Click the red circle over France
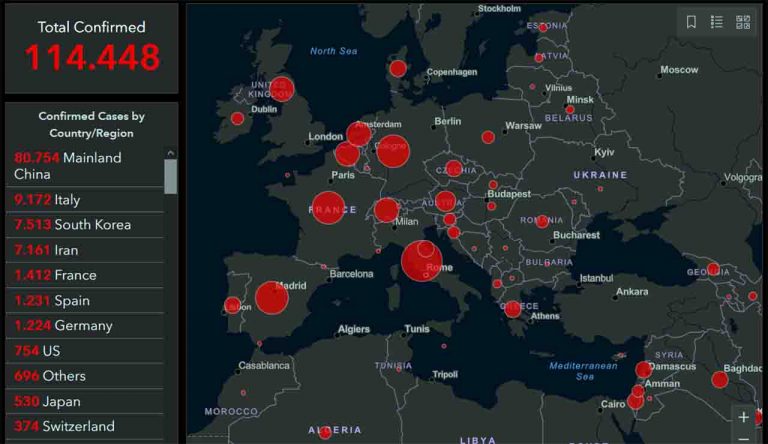Viewport: 768px width, 444px height. point(328,208)
